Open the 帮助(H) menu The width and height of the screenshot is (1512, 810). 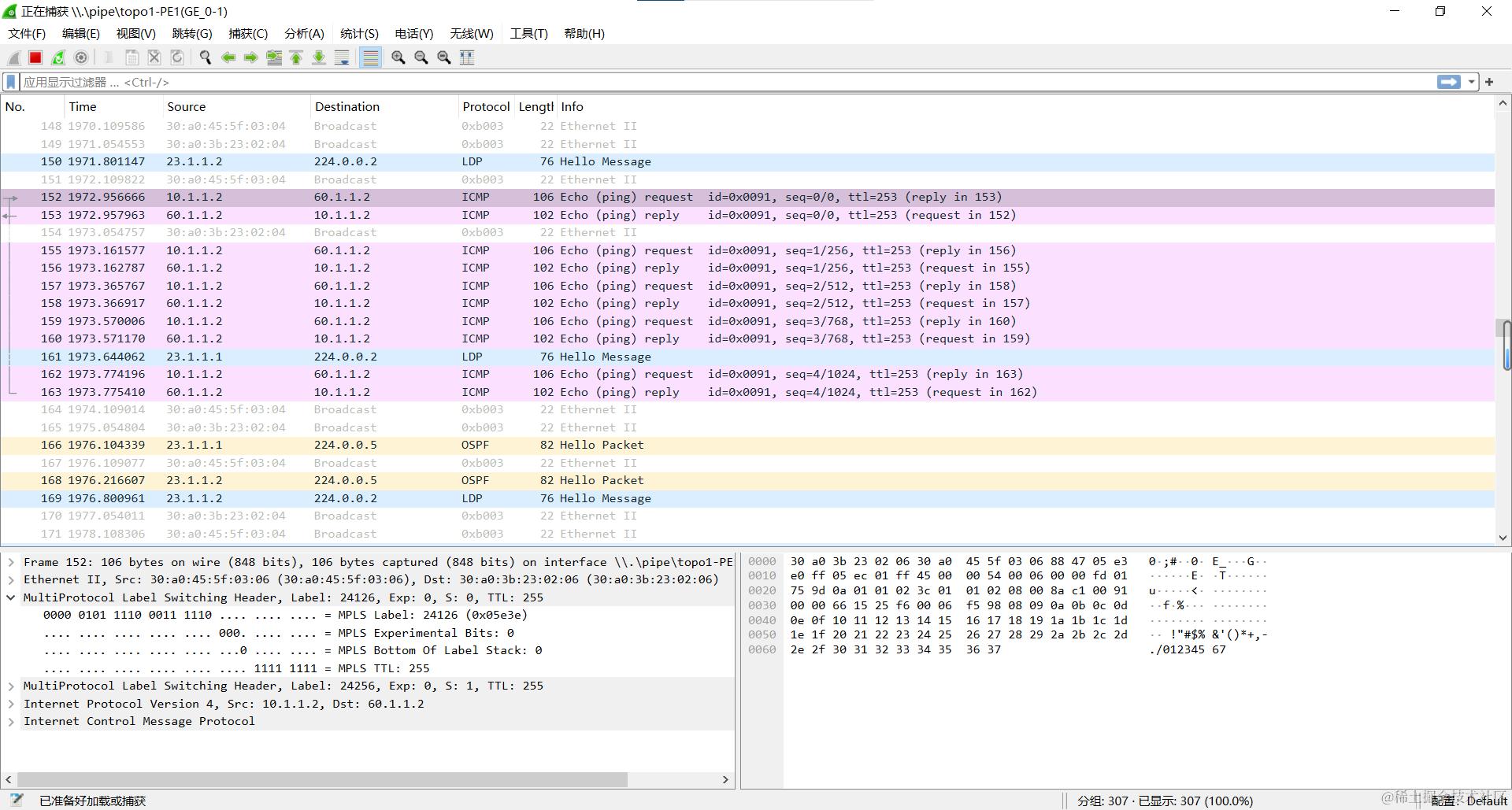[584, 34]
